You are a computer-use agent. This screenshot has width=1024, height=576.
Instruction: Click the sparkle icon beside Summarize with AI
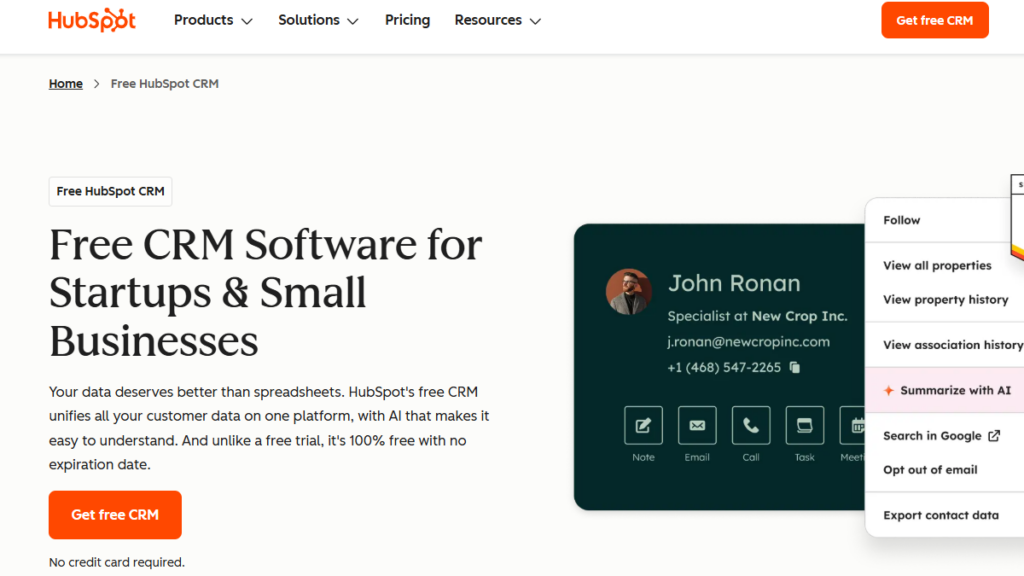point(888,391)
